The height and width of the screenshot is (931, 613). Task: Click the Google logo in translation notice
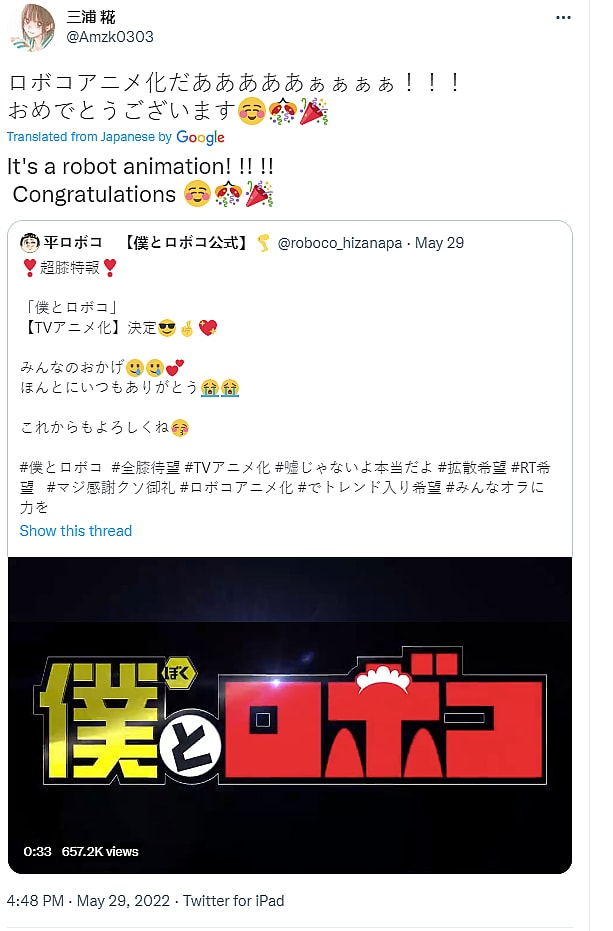200,137
